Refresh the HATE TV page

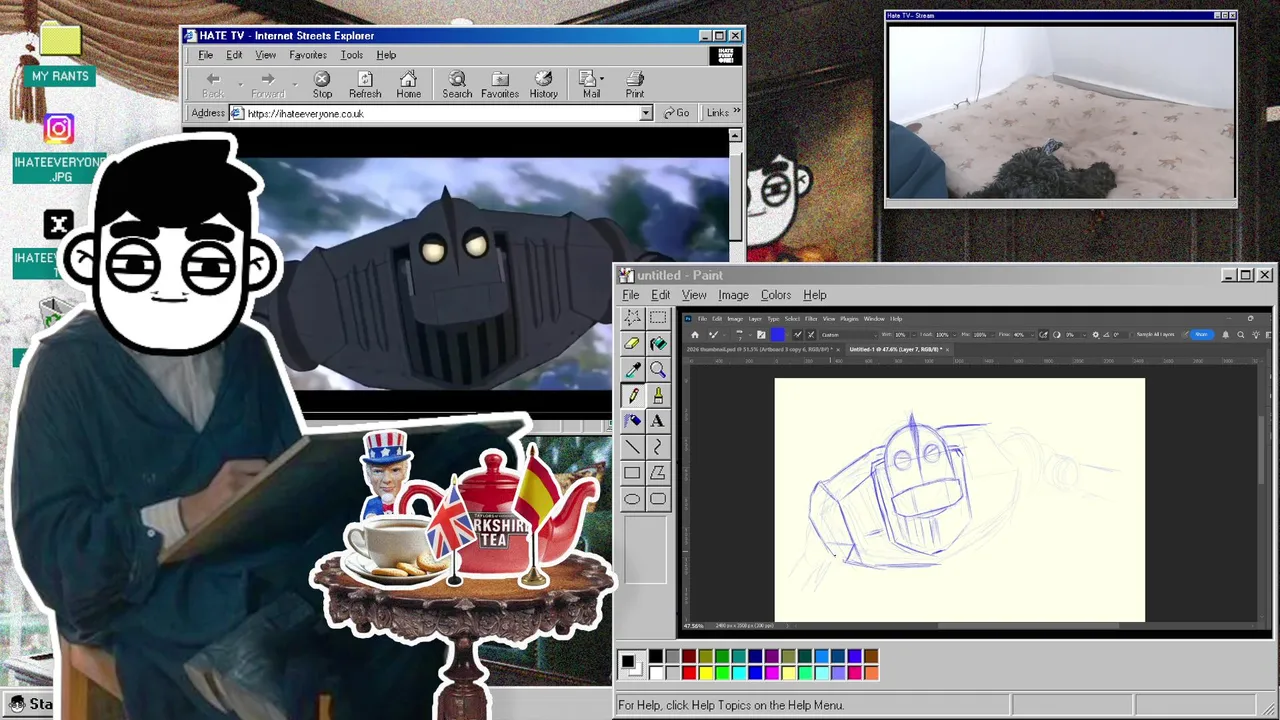tap(365, 85)
